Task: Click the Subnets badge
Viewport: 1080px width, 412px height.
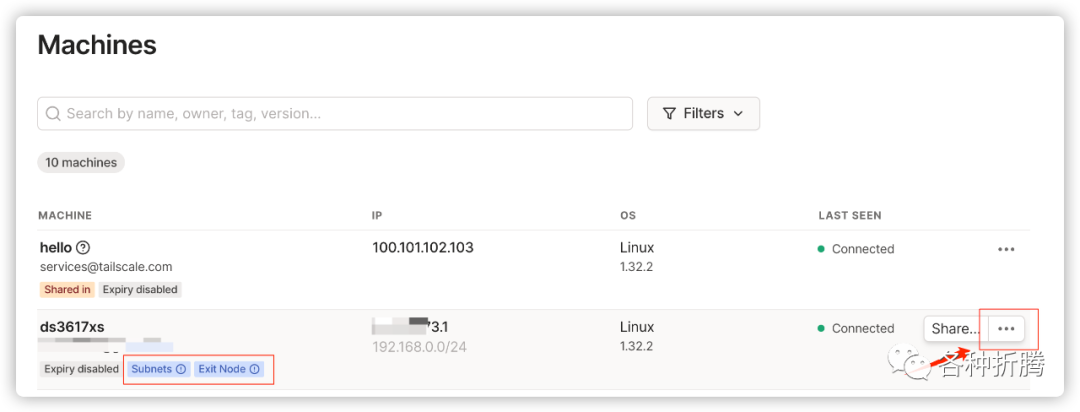Action: (x=151, y=369)
